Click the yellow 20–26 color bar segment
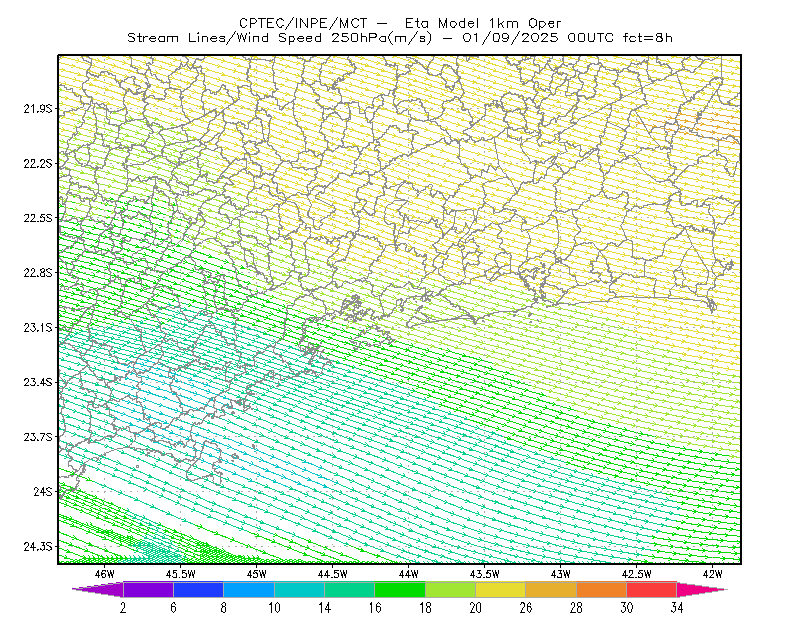The height and width of the screenshot is (618, 800). coord(501,589)
